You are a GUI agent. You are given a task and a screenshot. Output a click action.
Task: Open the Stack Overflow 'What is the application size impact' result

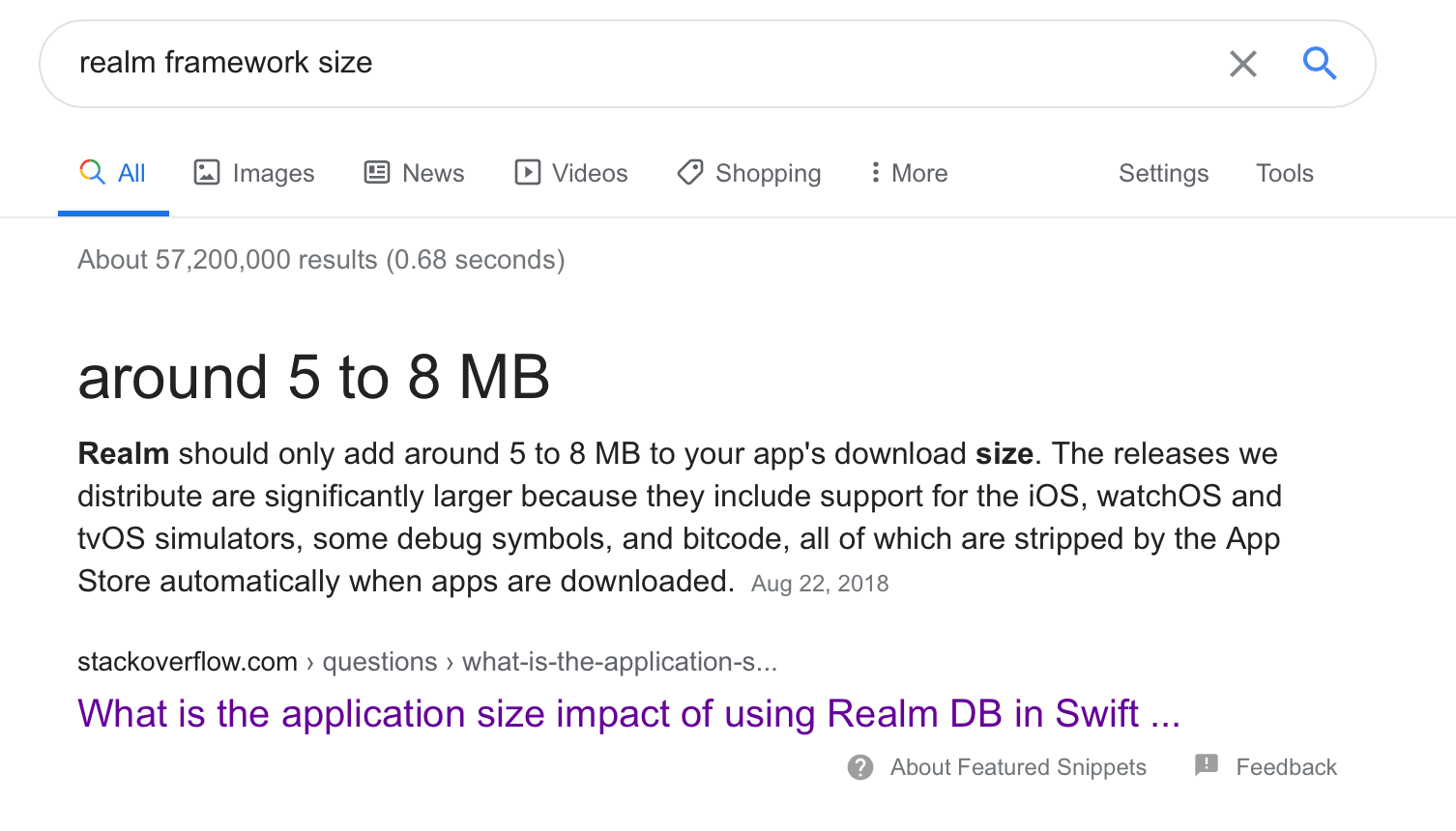pyautogui.click(x=629, y=714)
